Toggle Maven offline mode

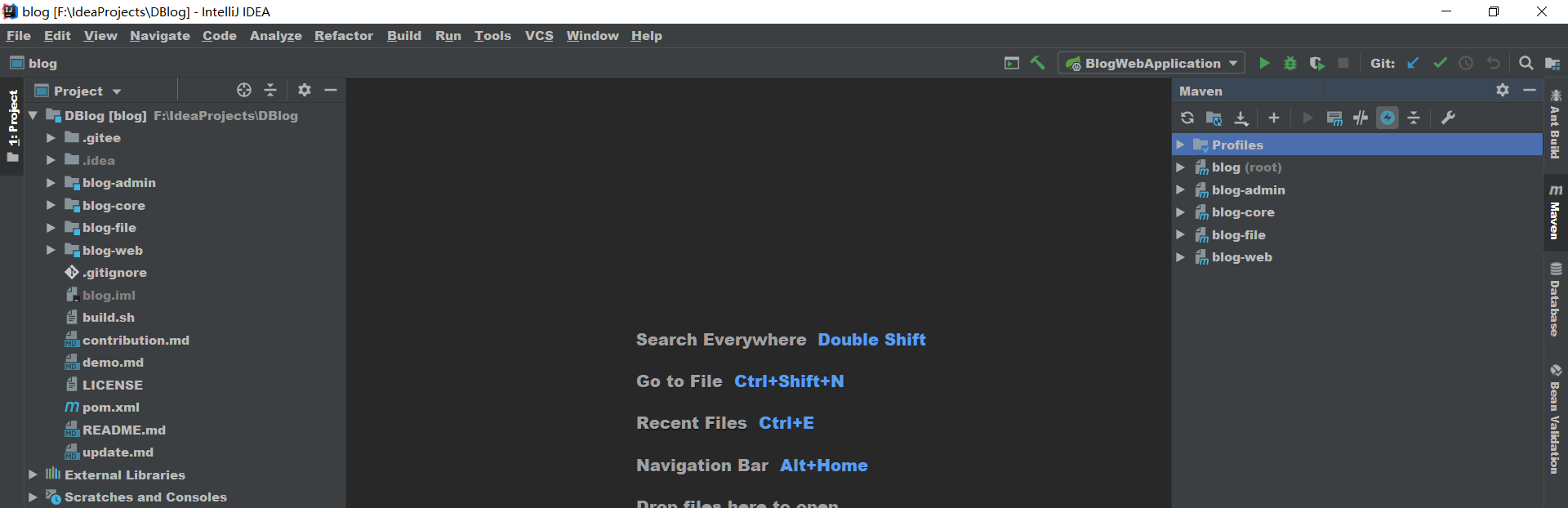click(1361, 118)
